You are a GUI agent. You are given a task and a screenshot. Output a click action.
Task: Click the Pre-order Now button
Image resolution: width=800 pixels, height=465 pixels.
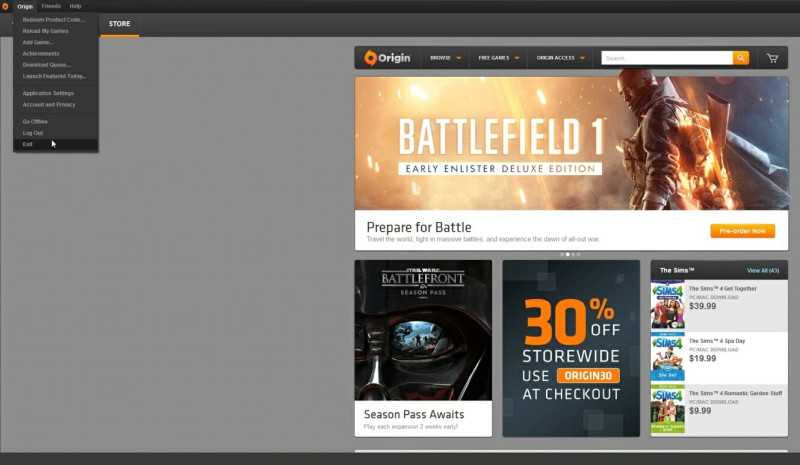(x=742, y=231)
